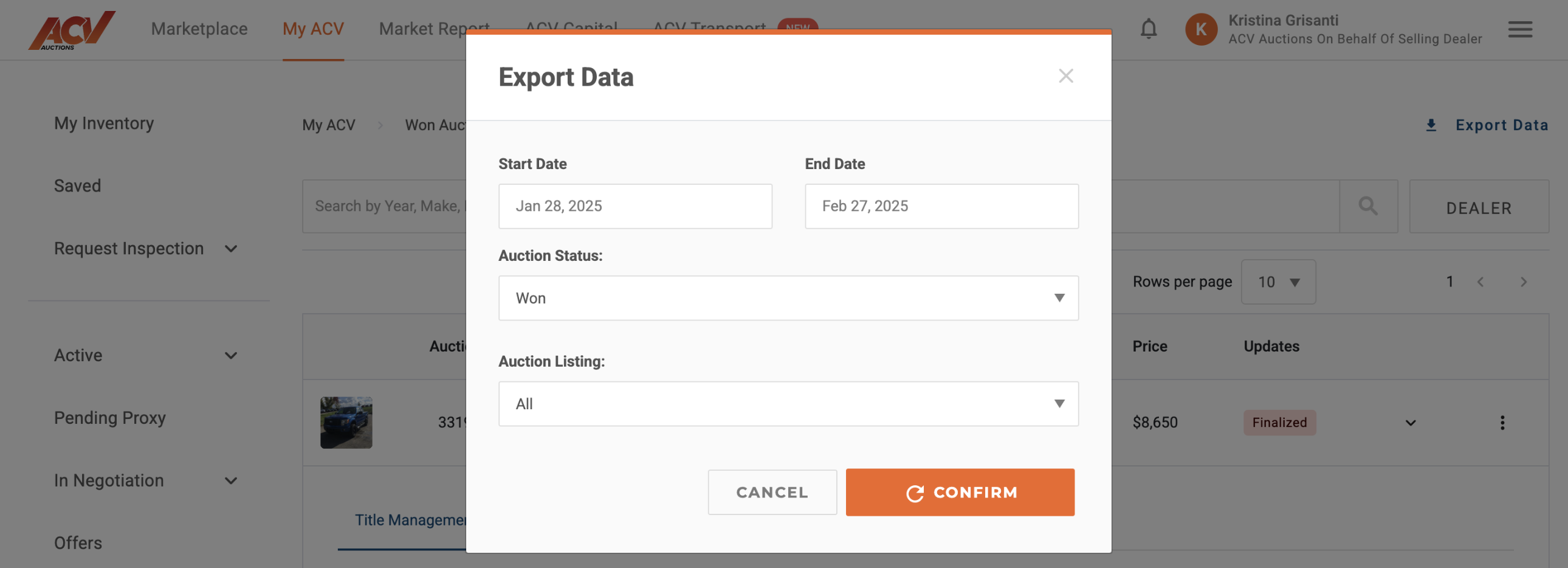This screenshot has height=568, width=1568.
Task: Click the Finalized status badge
Action: point(1279,423)
